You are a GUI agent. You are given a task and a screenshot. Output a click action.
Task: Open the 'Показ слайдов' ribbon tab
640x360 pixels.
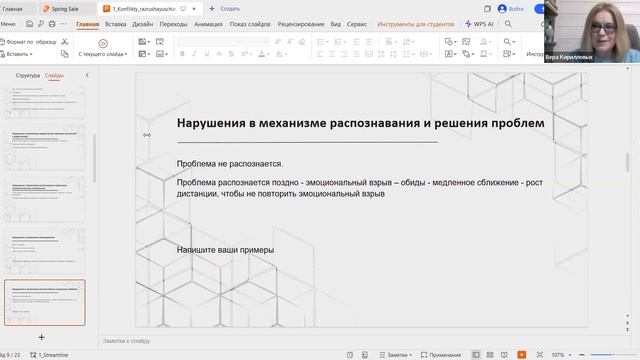coord(250,24)
